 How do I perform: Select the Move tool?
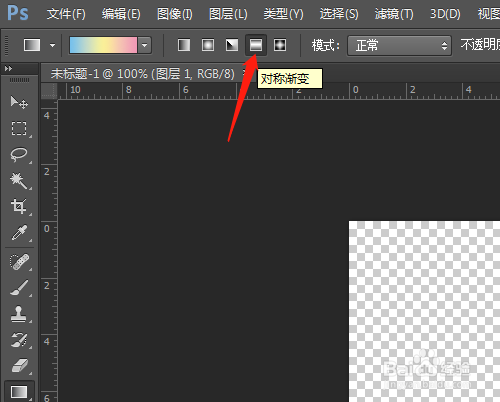19,102
